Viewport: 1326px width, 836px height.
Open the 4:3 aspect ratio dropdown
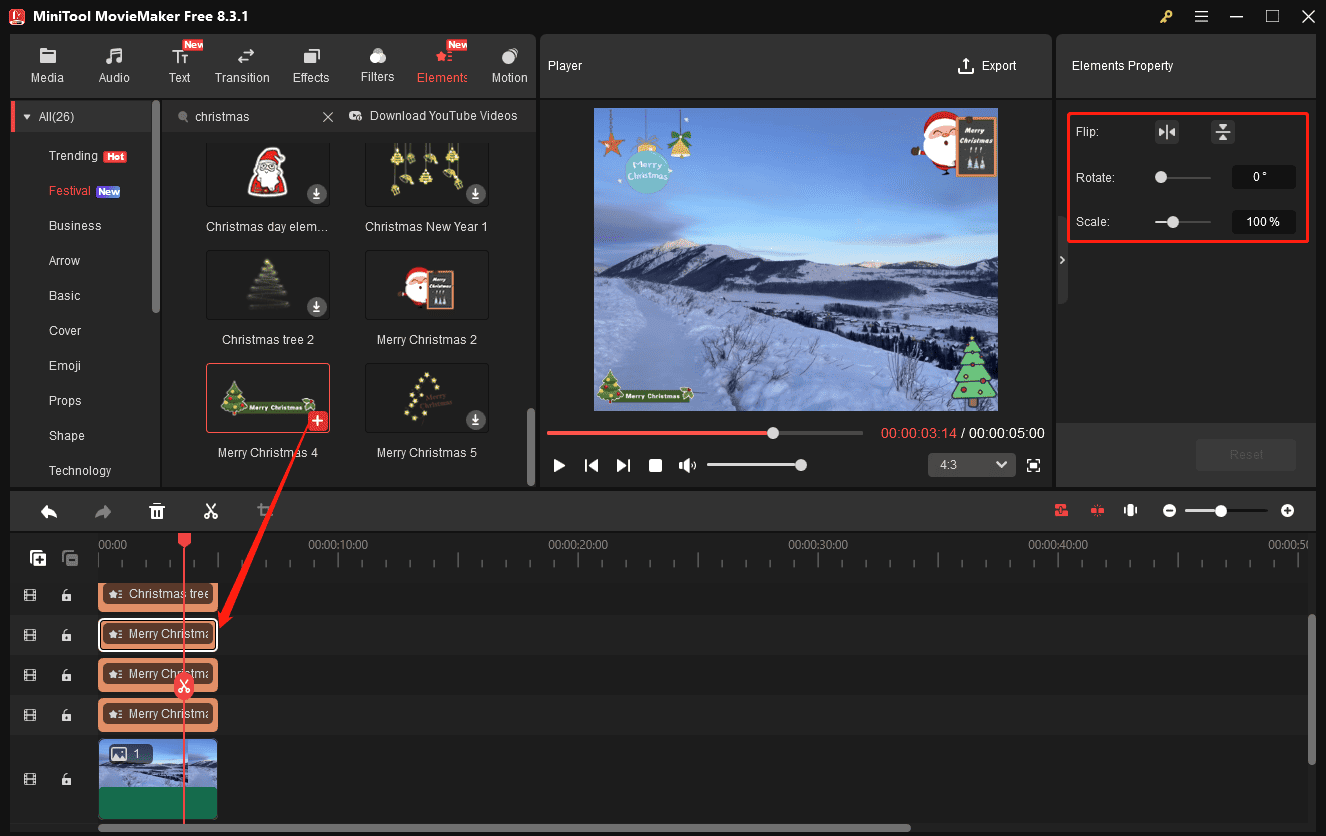(971, 465)
